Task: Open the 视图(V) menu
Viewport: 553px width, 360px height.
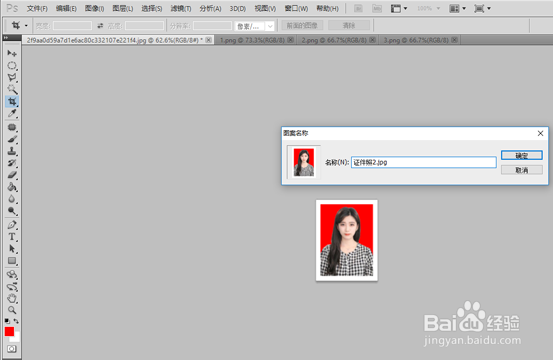Action: tap(265, 8)
